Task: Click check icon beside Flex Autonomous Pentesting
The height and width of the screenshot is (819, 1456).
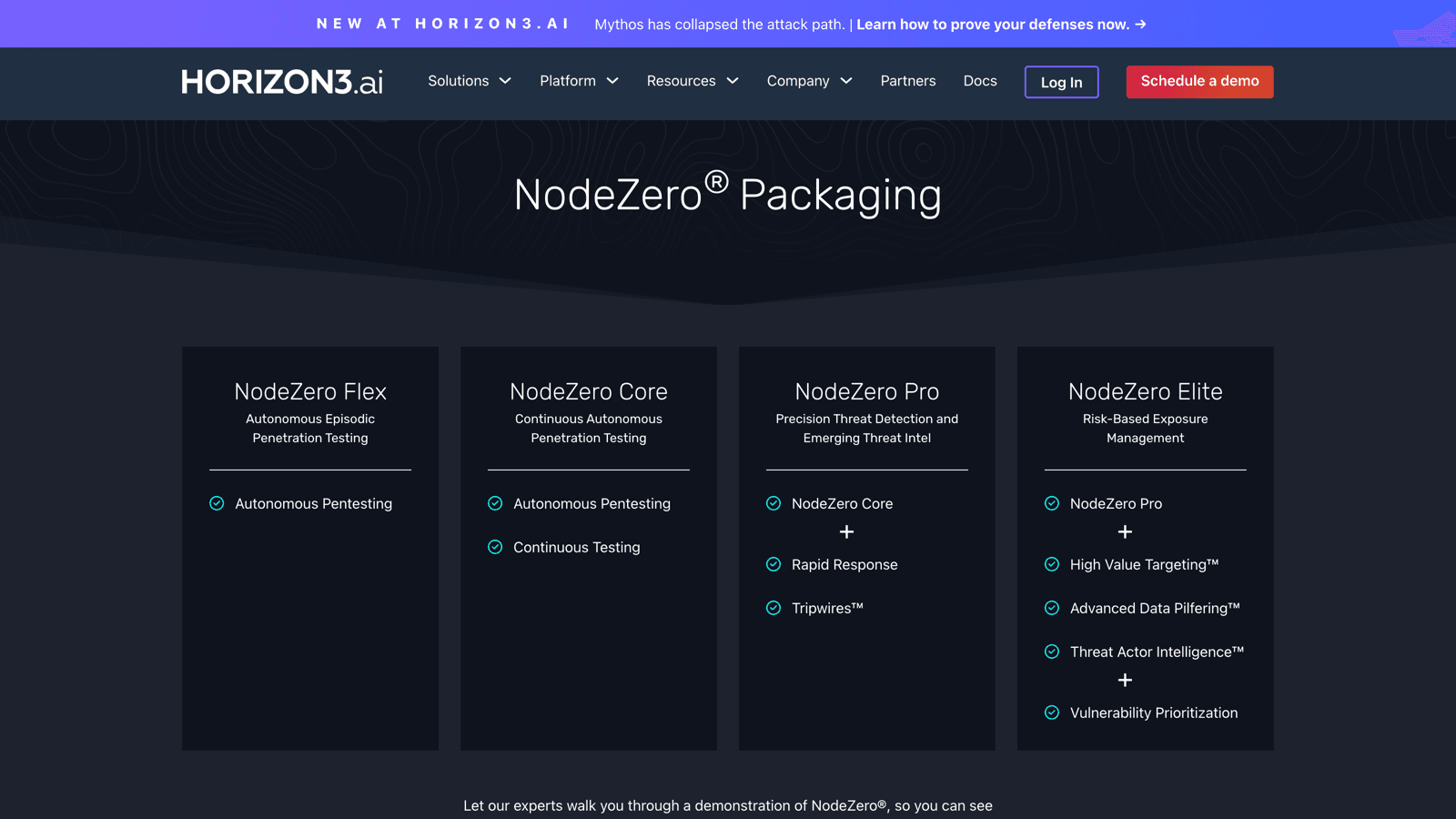Action: click(217, 503)
